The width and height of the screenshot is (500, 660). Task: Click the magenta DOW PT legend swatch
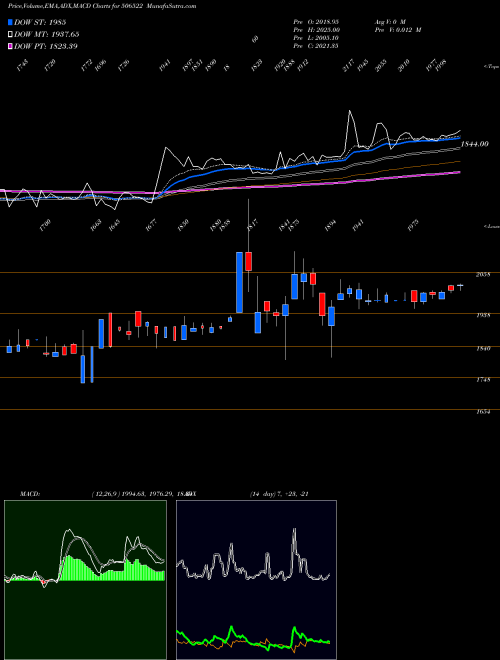coord(10,46)
